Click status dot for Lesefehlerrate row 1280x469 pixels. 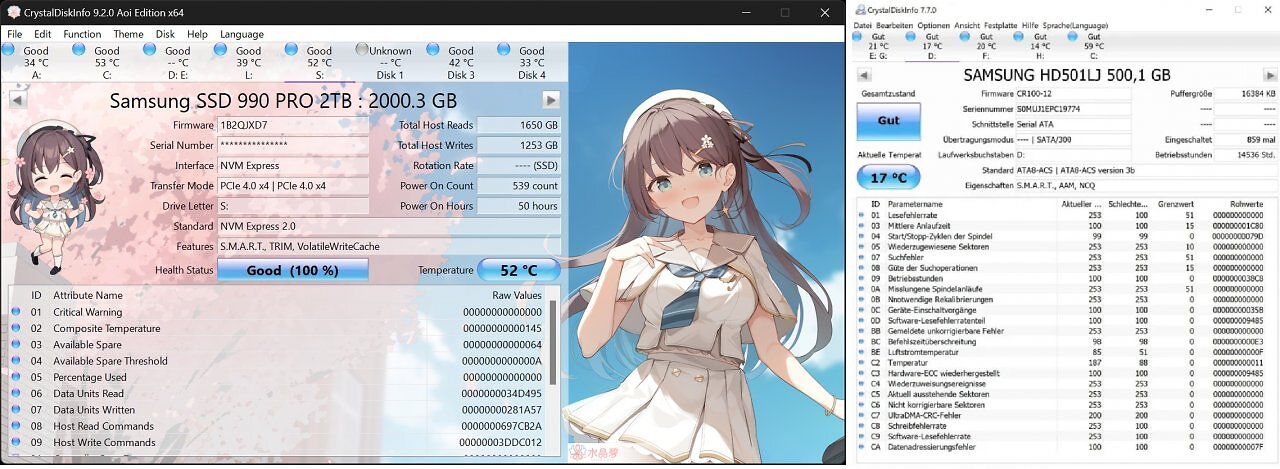(x=862, y=215)
